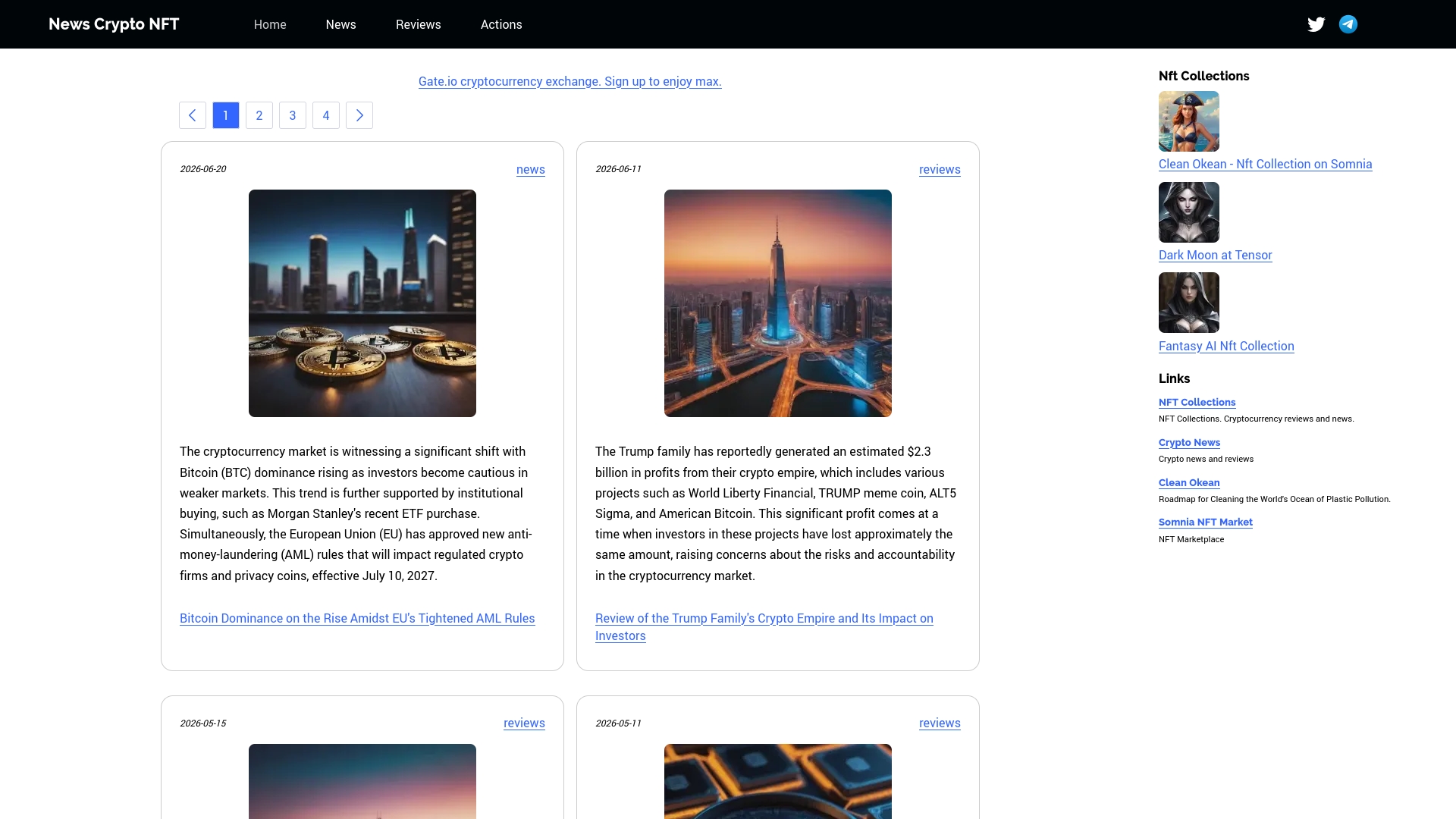The image size is (1456, 819).
Task: Open the Gate.io cryptocurrency exchange link
Action: pyautogui.click(x=570, y=81)
